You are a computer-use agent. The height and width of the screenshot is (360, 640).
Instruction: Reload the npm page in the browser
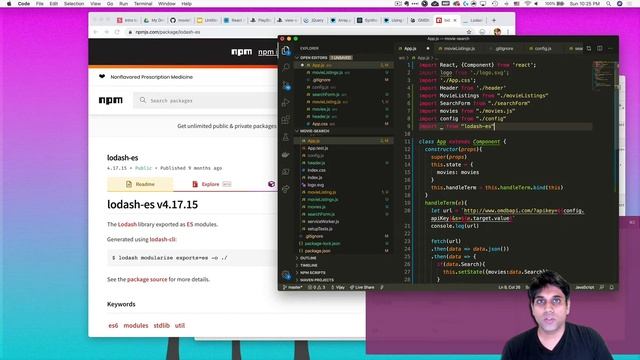pos(117,32)
